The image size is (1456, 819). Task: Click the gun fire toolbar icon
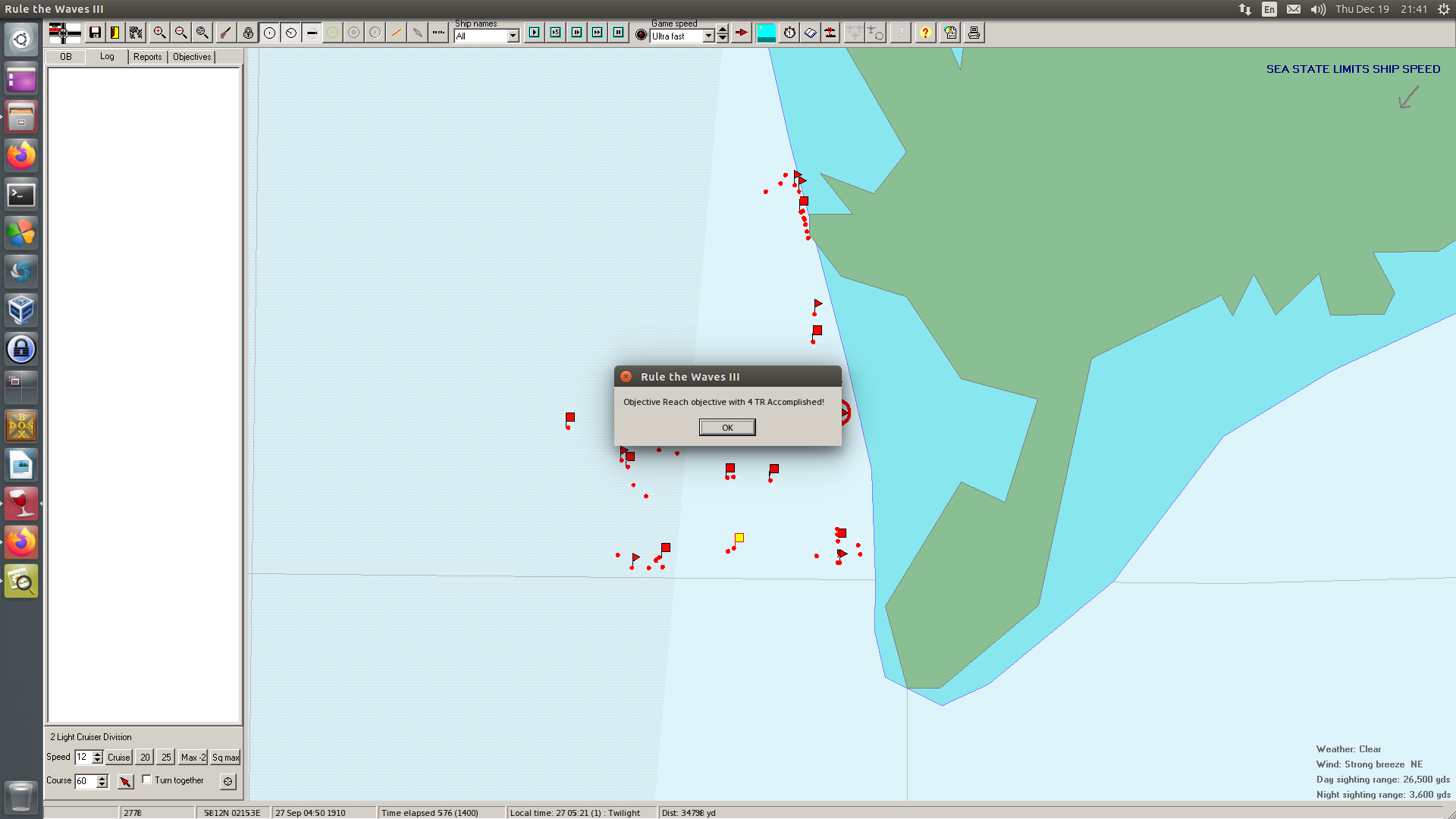226,33
